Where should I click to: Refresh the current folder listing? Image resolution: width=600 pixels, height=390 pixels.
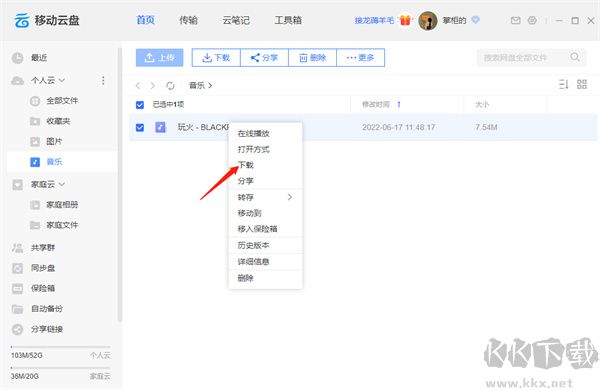(x=170, y=85)
